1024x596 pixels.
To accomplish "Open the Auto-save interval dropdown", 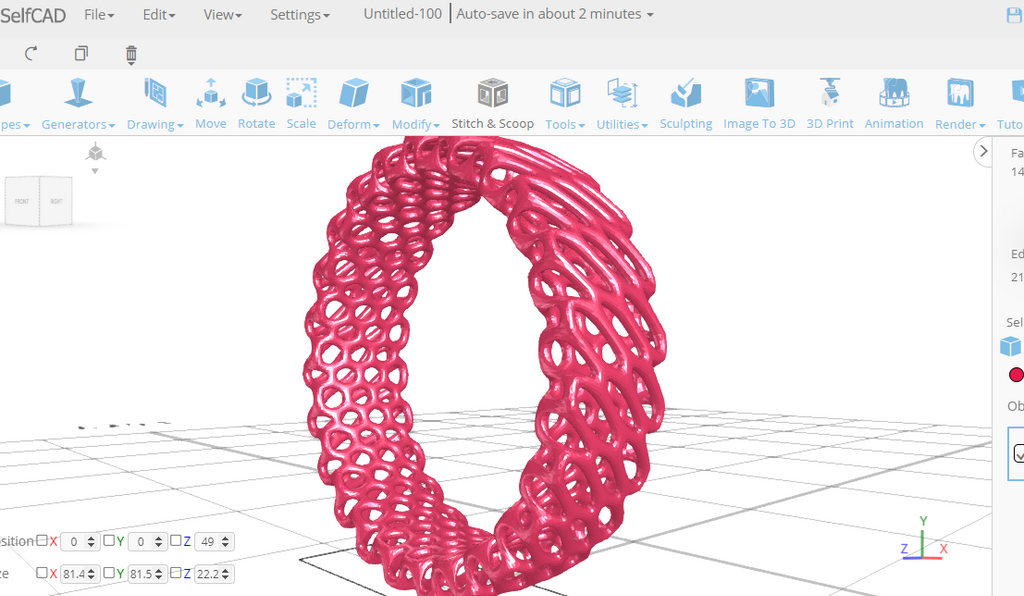I will click(554, 13).
